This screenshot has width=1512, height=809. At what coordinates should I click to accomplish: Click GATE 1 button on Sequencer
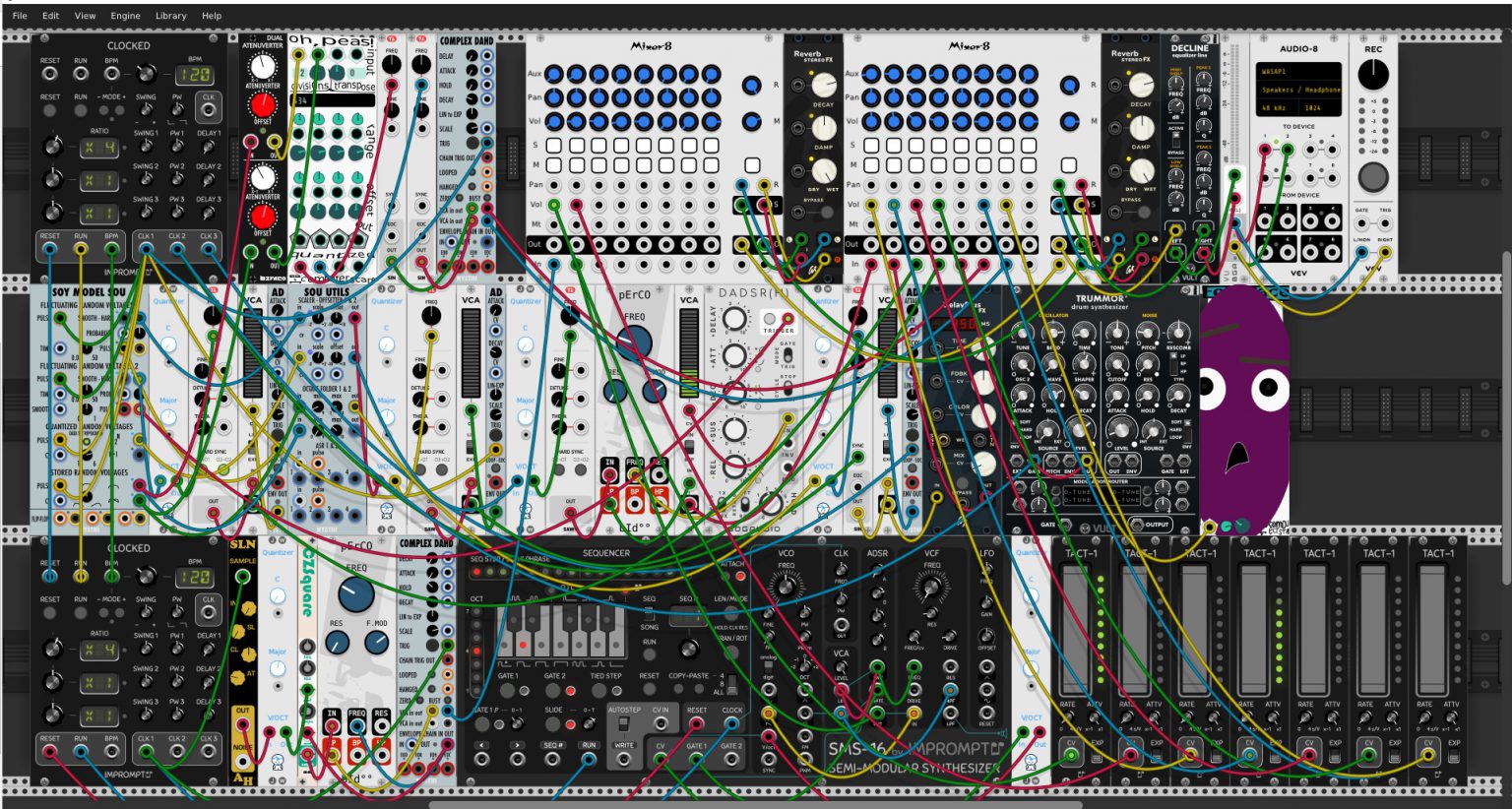(508, 690)
